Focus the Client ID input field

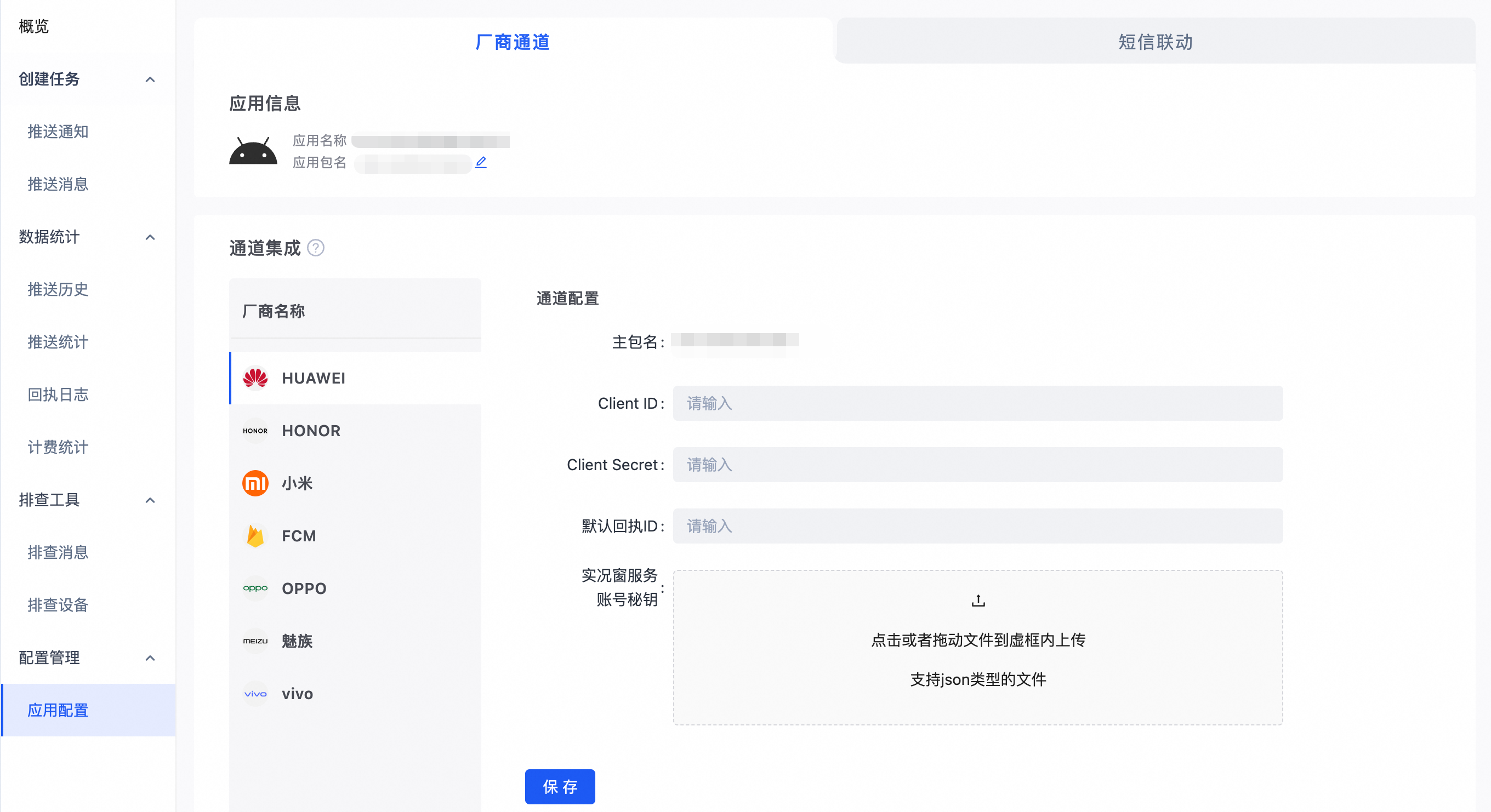(x=977, y=403)
